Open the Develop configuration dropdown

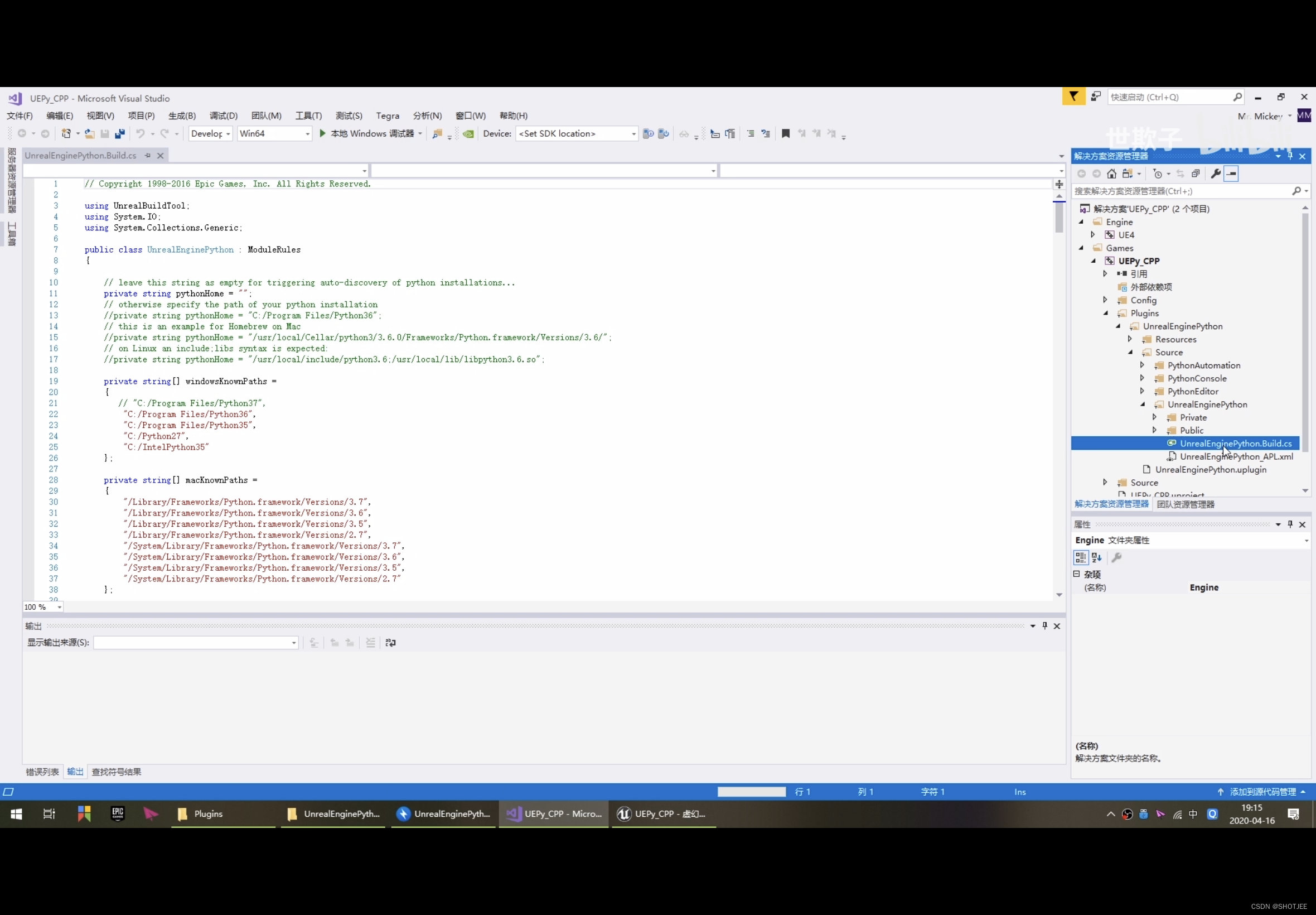click(x=210, y=133)
